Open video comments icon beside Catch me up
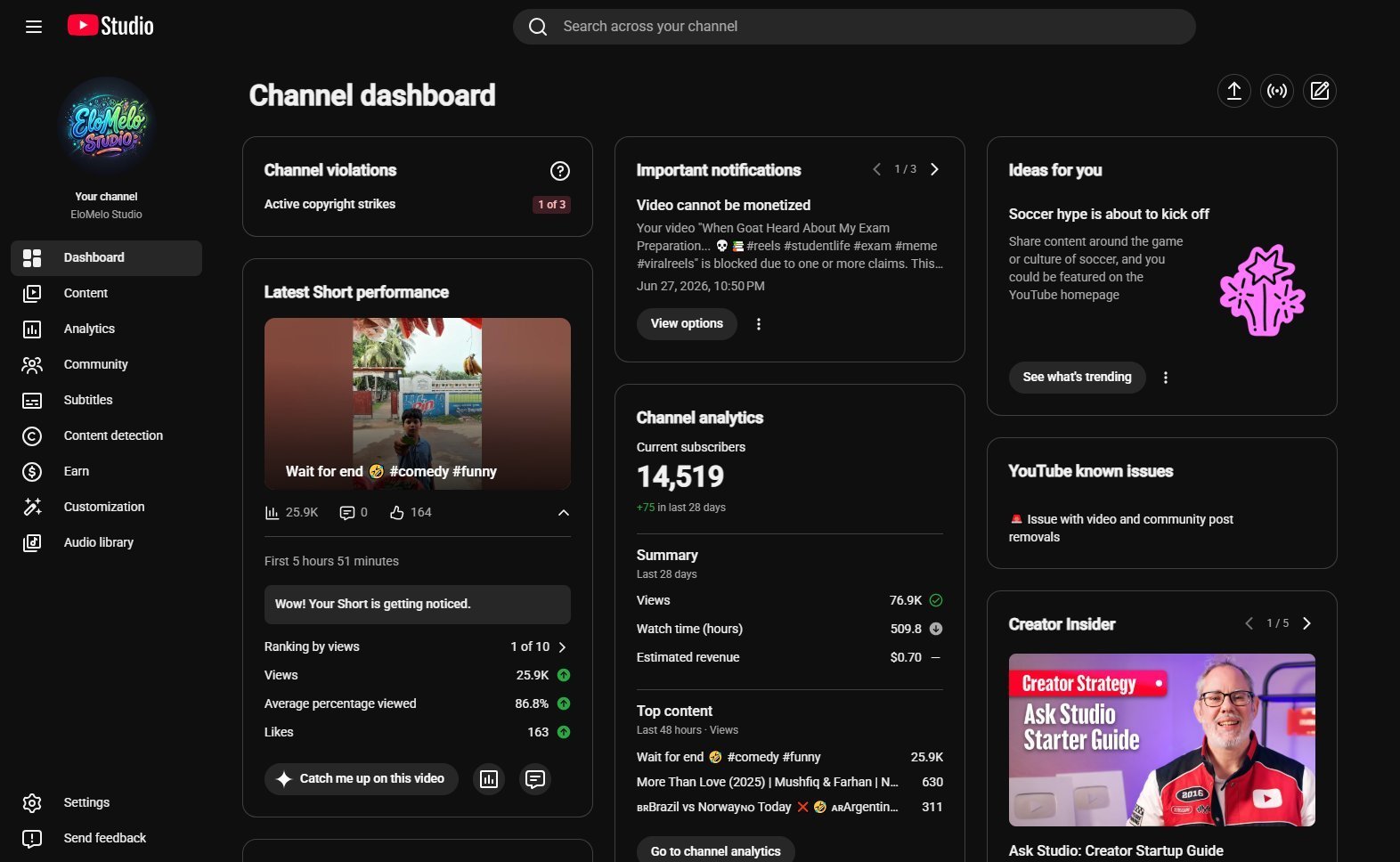1400x862 pixels. click(535, 779)
